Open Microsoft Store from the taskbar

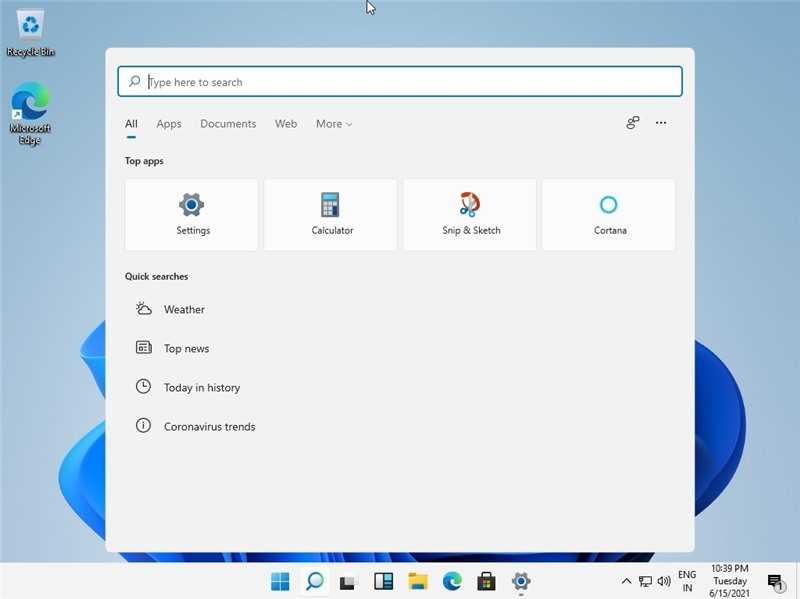tap(485, 580)
